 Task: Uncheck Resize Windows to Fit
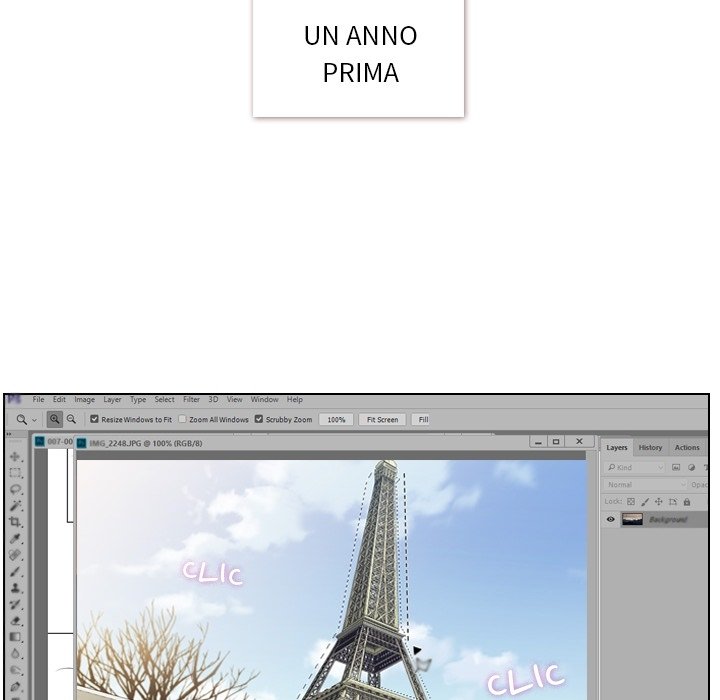[95, 420]
